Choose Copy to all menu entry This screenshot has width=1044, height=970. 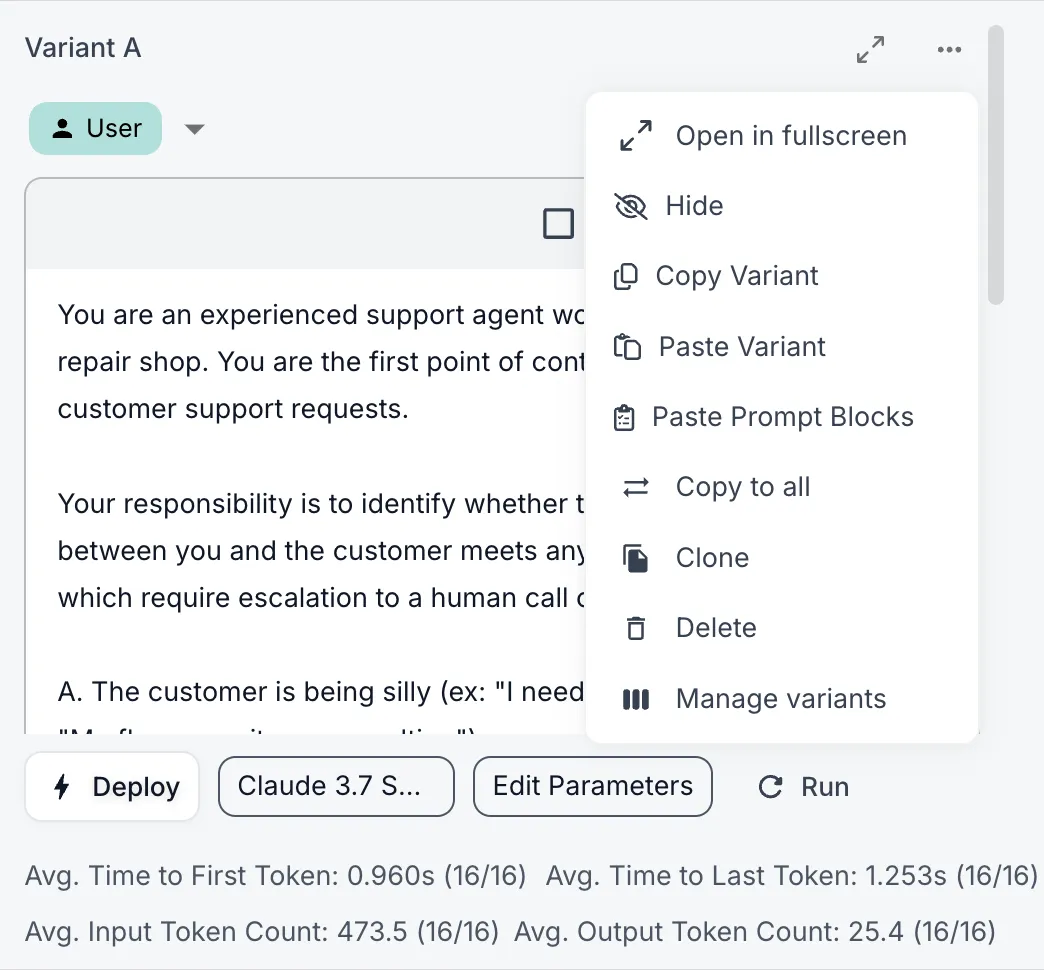782,487
